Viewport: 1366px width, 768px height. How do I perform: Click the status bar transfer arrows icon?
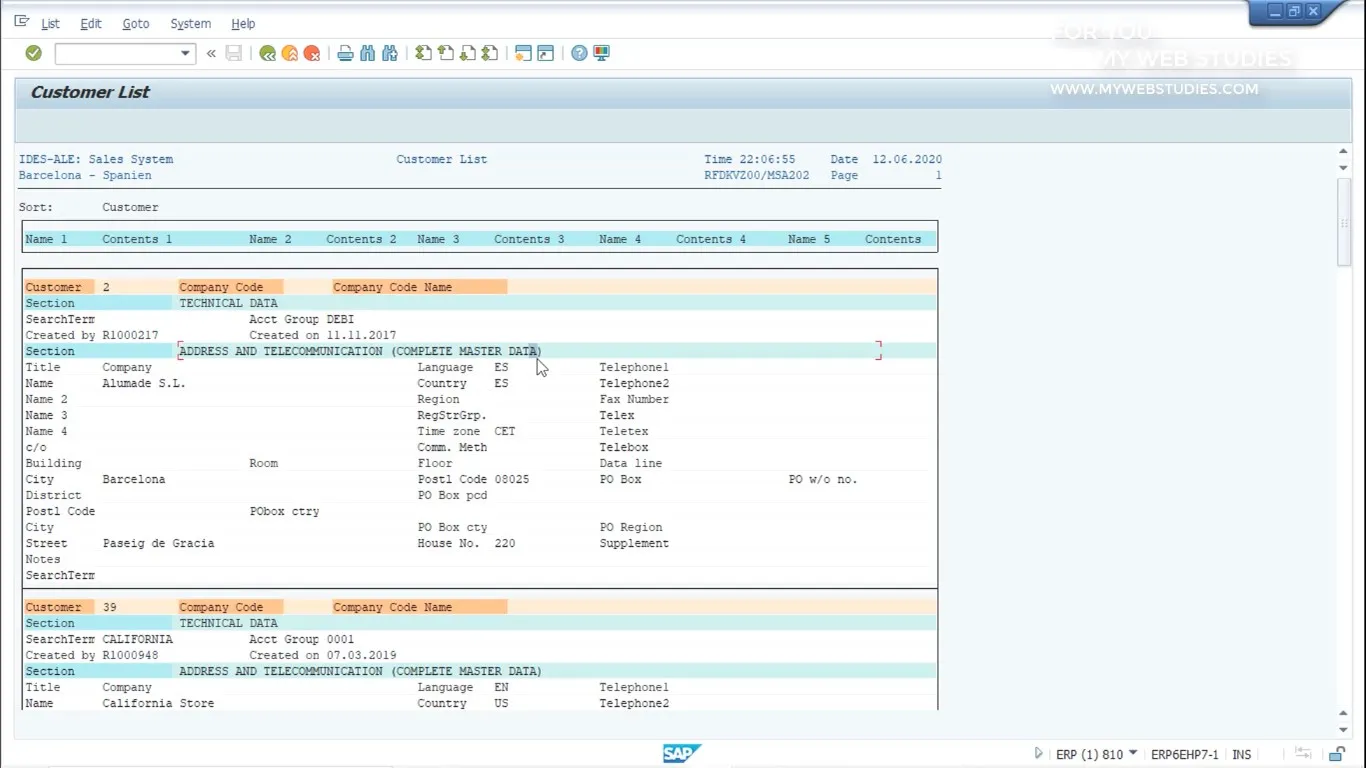pyautogui.click(x=1303, y=754)
